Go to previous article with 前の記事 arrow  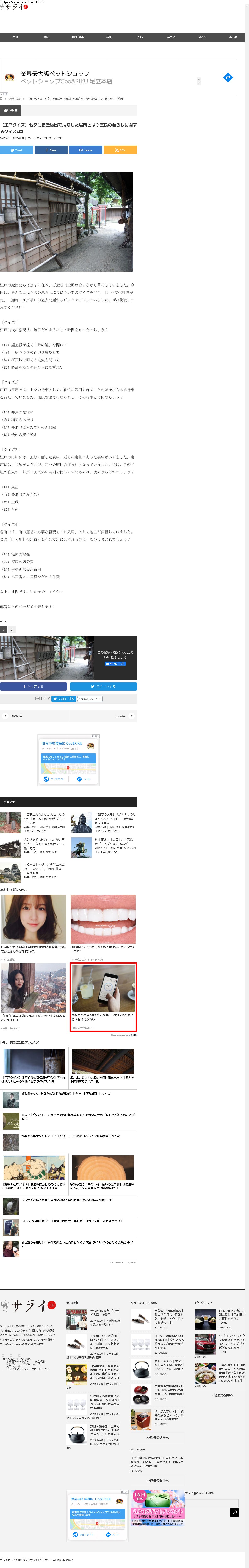point(5,716)
